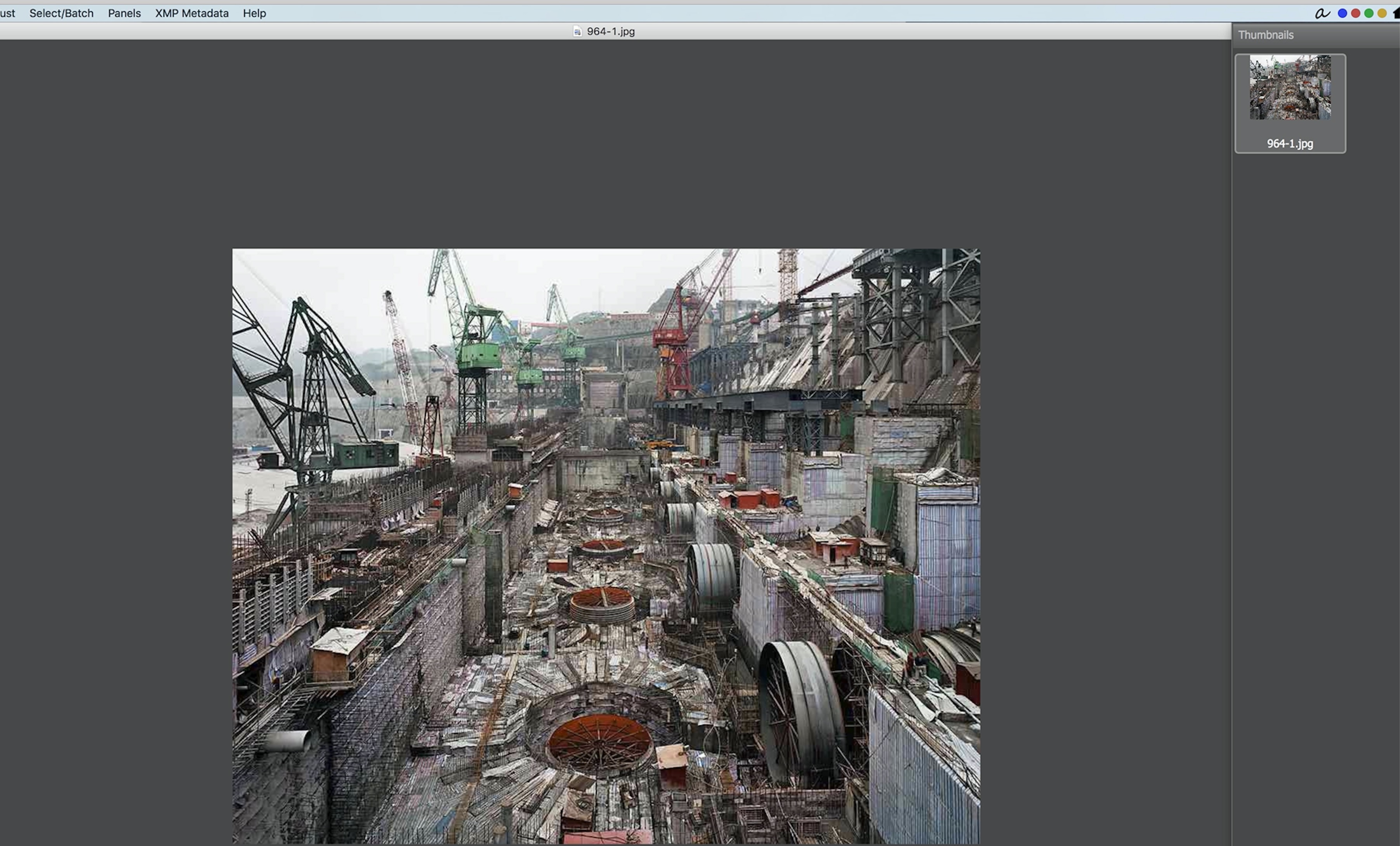Click the cursive 'a' menu bar icon

pos(1322,13)
